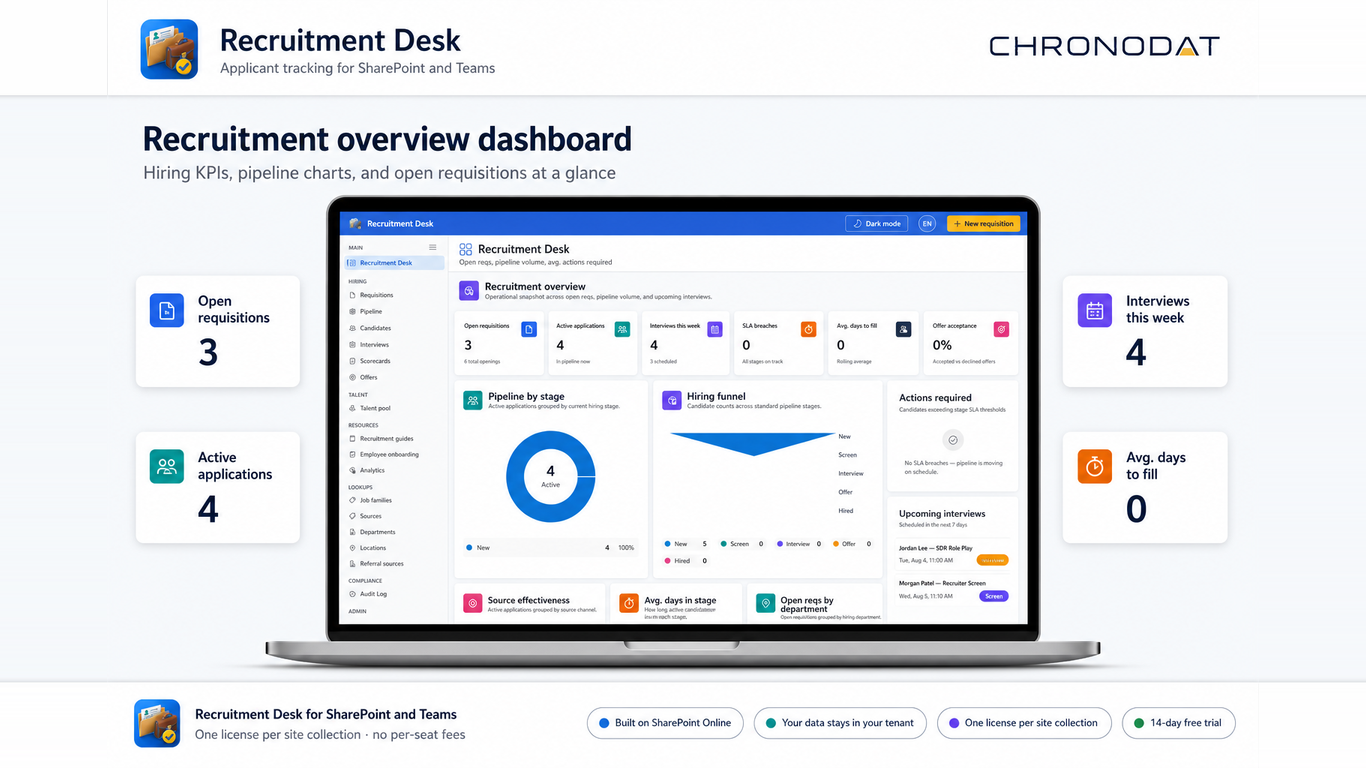1366x768 pixels.
Task: Click the dark icon in Avg. days to fill card
Action: tap(903, 329)
